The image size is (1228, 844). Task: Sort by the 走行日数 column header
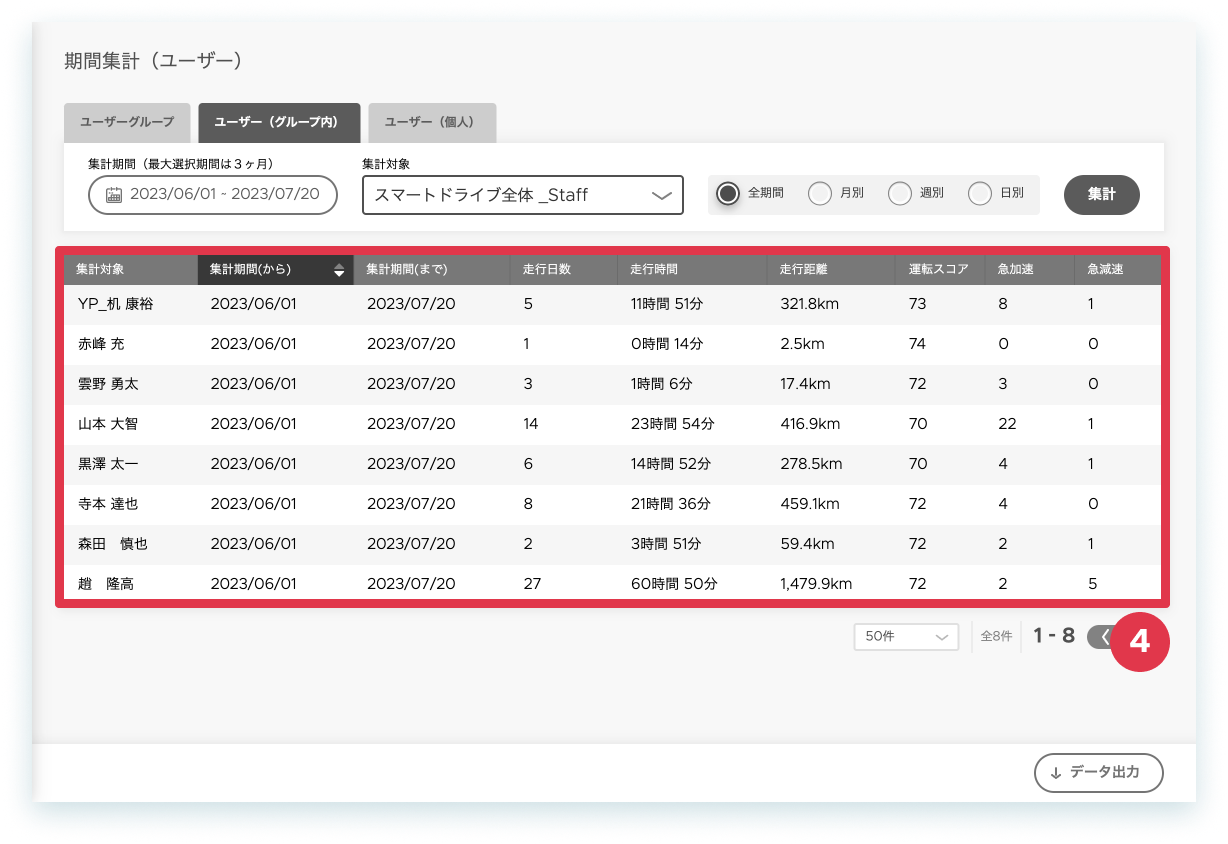tap(564, 270)
